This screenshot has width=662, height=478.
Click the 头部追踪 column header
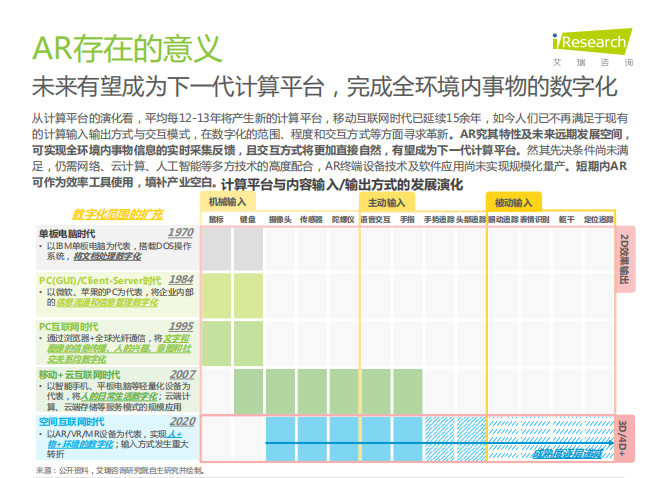pyautogui.click(x=471, y=220)
